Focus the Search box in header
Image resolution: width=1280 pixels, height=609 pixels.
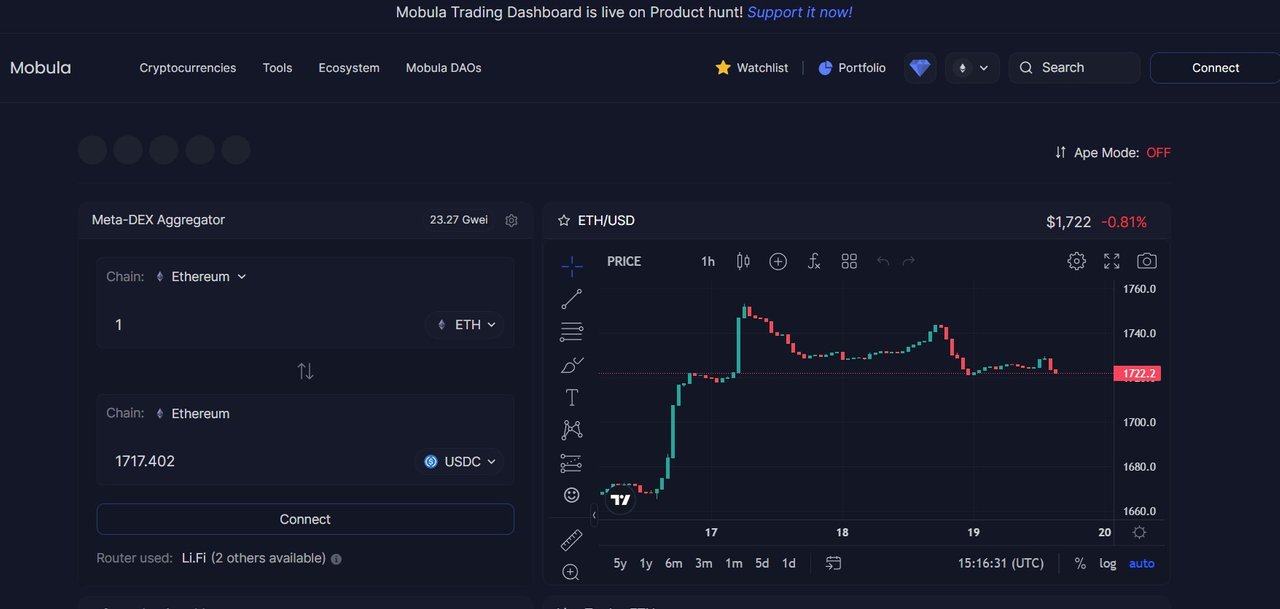(1074, 68)
